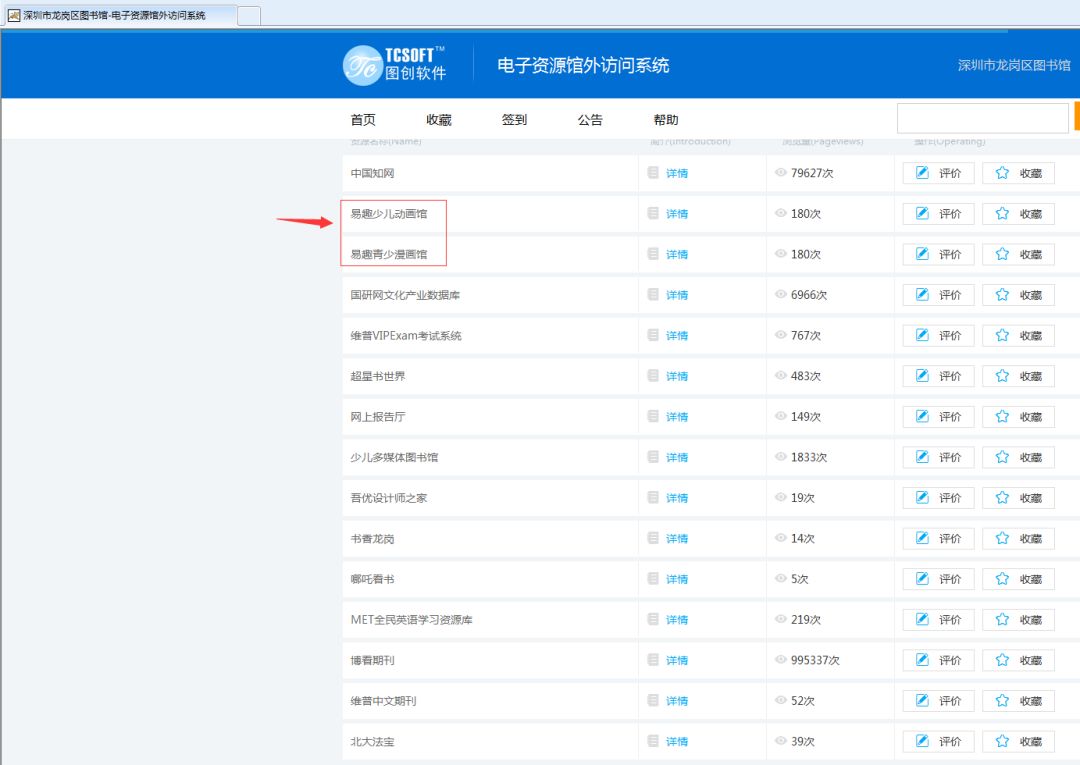Click the 收藏 star button for 吾优设计师之家
Viewport: 1080px width, 765px height.
1018,499
